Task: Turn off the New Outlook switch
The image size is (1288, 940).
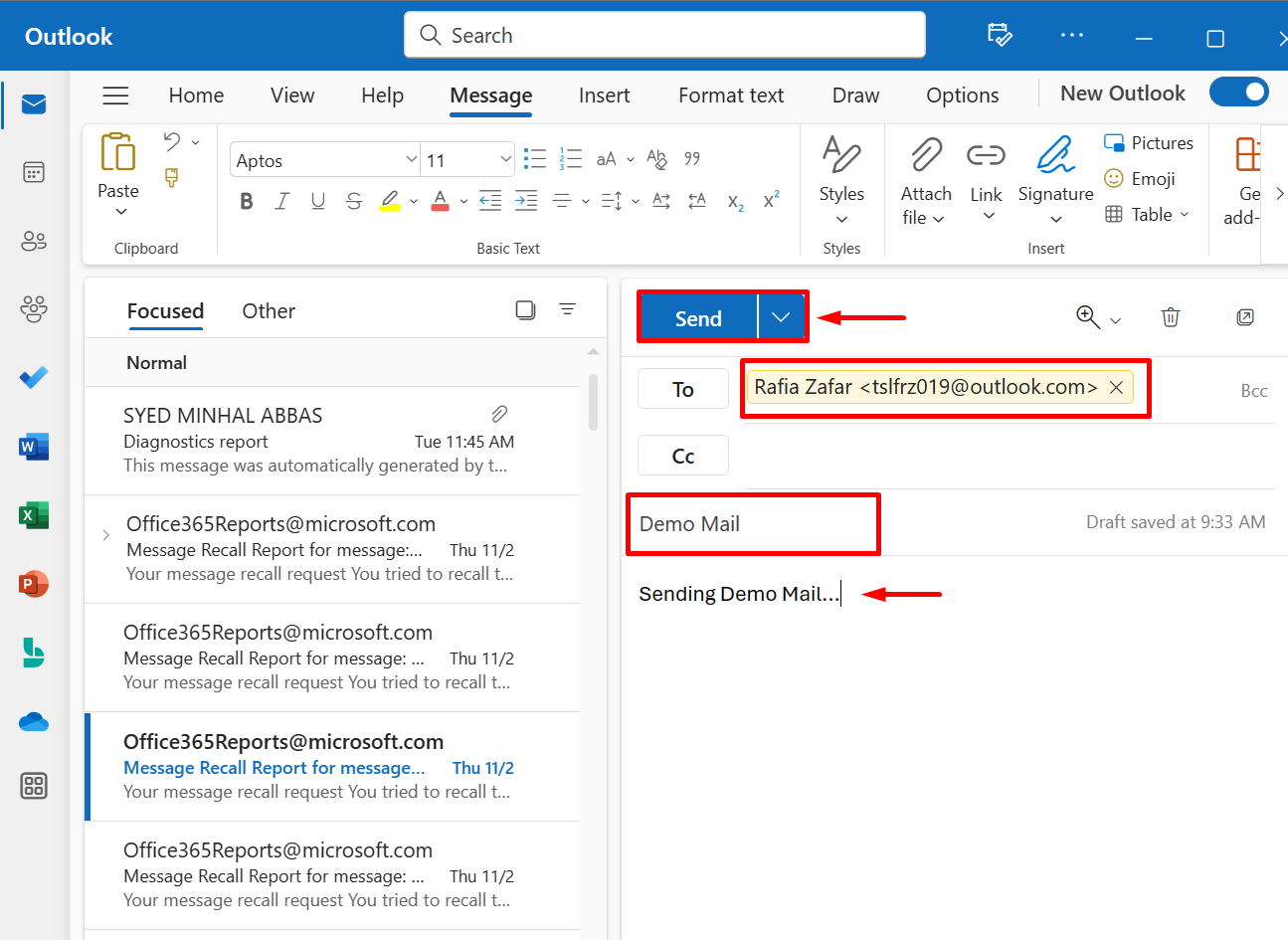Action: click(1238, 93)
